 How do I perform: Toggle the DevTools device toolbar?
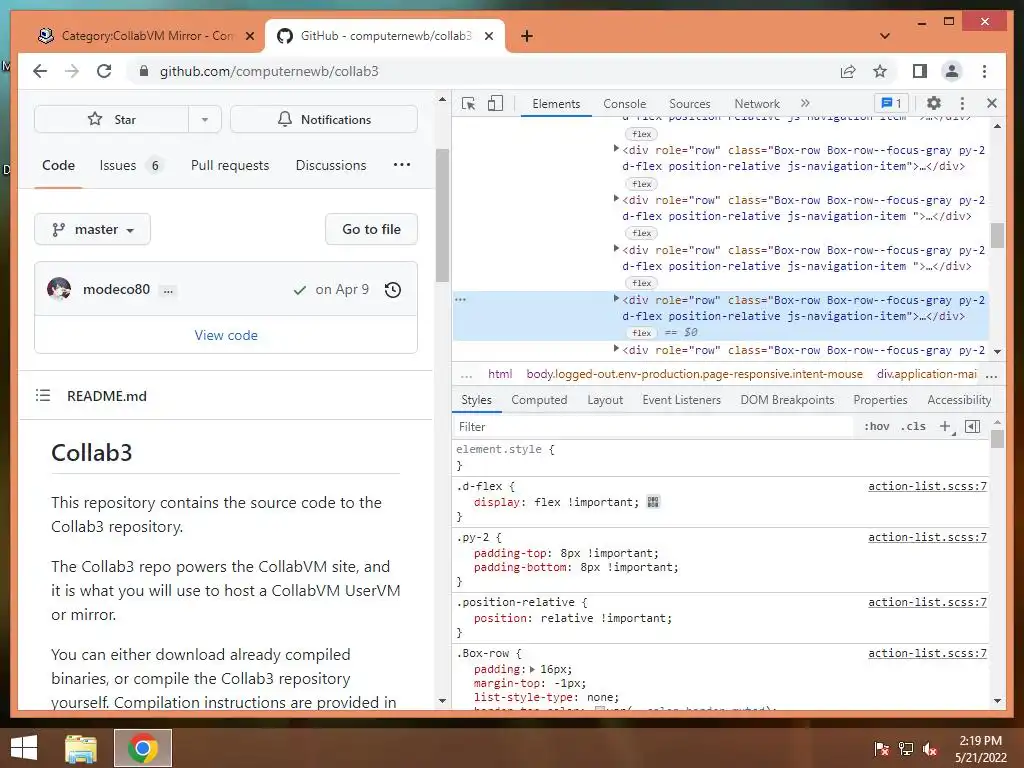495,103
